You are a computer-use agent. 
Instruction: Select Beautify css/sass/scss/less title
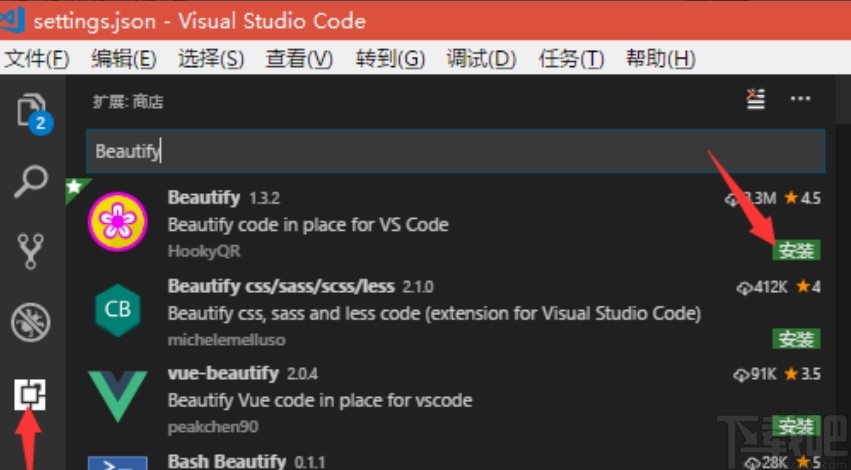pyautogui.click(x=281, y=286)
